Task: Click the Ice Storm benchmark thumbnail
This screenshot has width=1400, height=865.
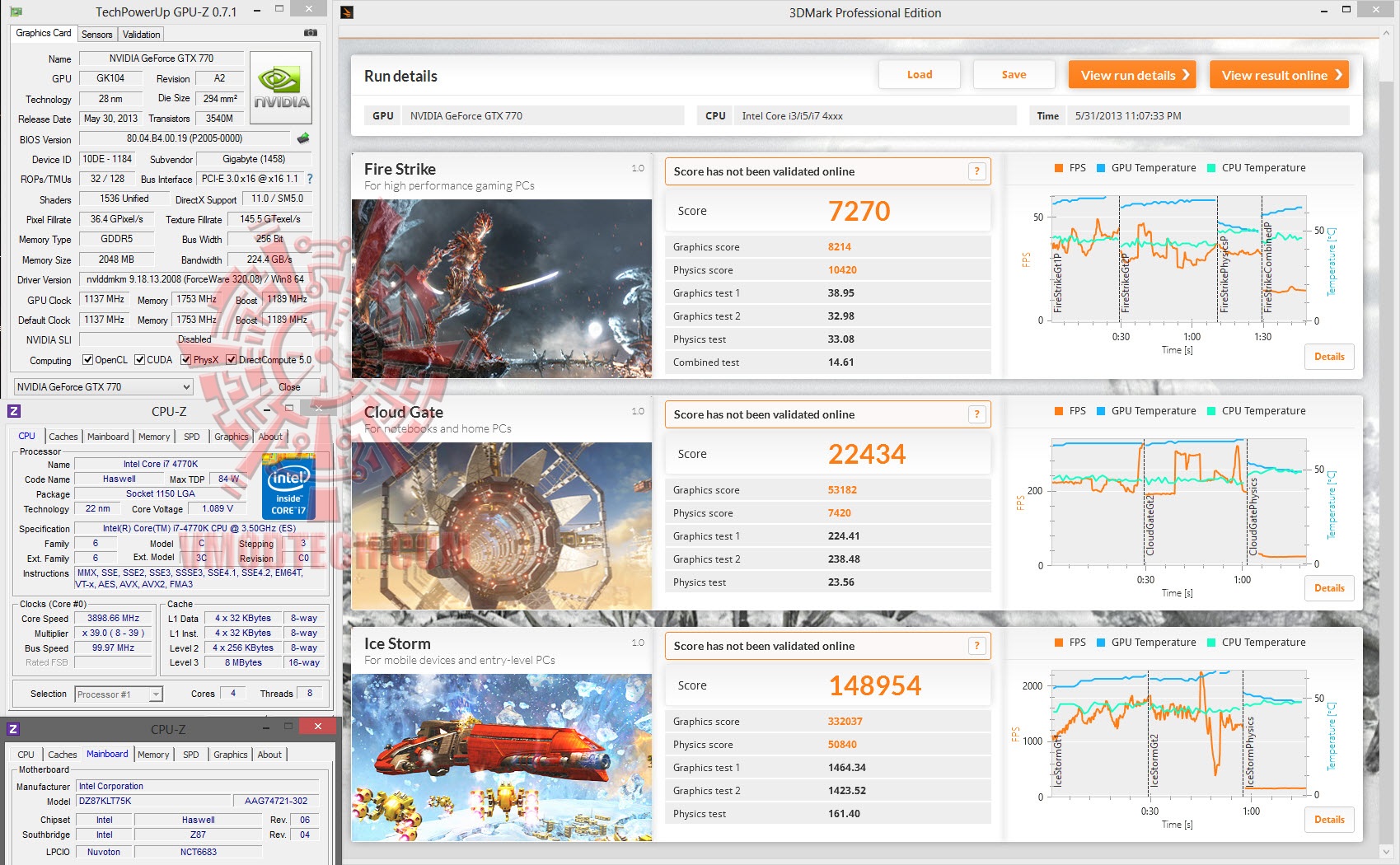Action: click(502, 757)
